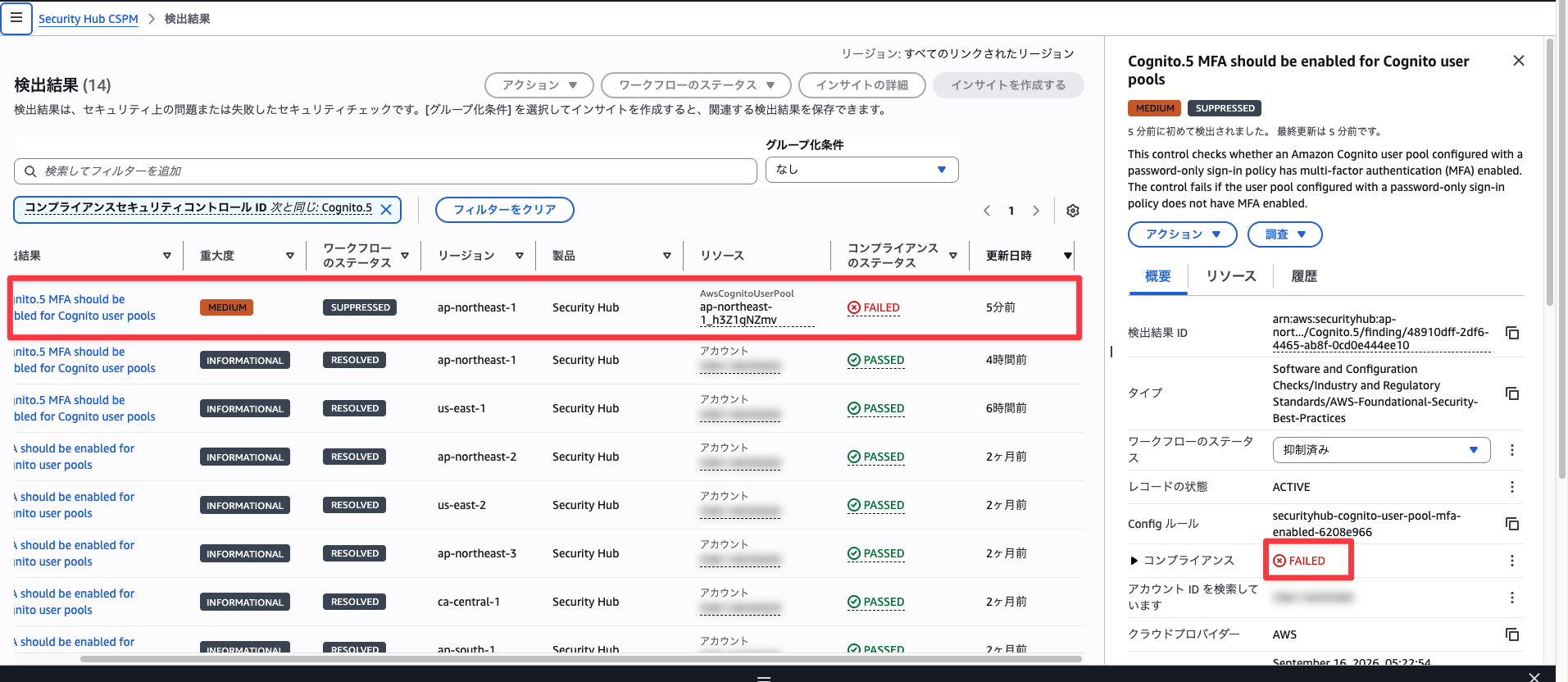
Task: Click the ACTIVE record state value
Action: point(1291,487)
